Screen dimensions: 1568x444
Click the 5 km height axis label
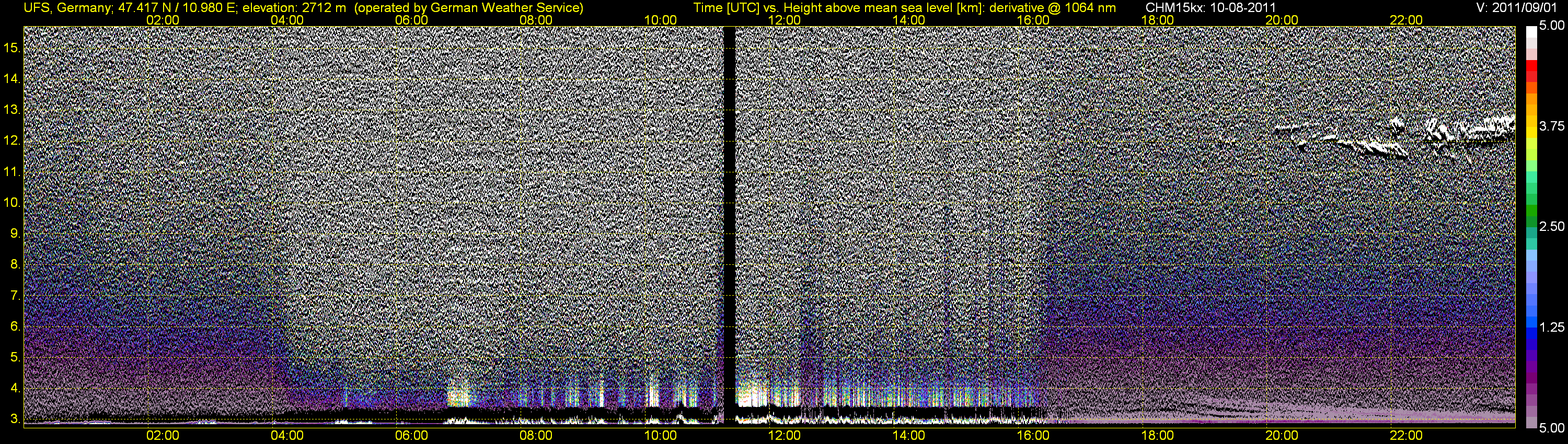pyautogui.click(x=15, y=358)
